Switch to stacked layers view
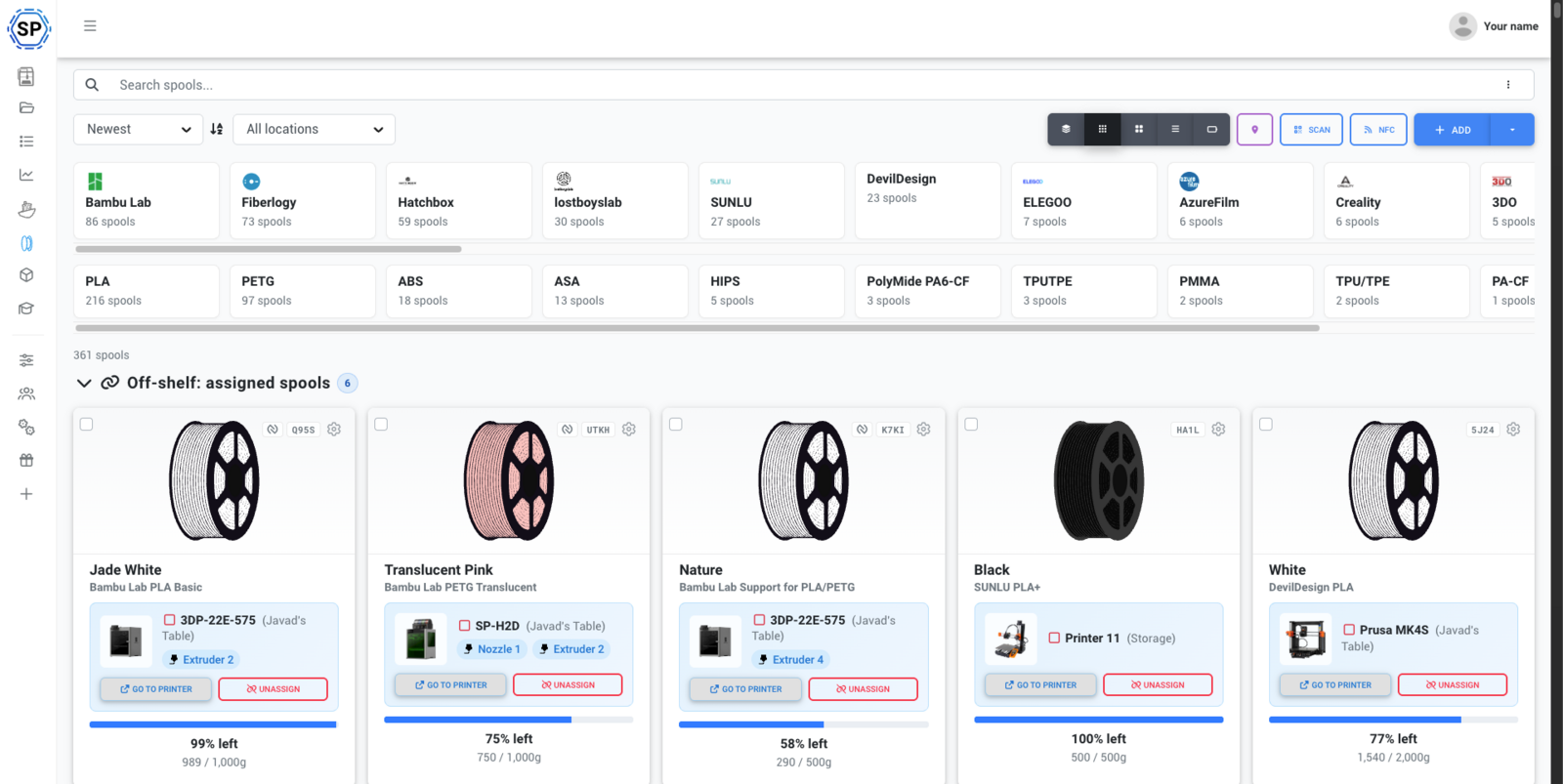The height and width of the screenshot is (784, 1563). click(1066, 129)
